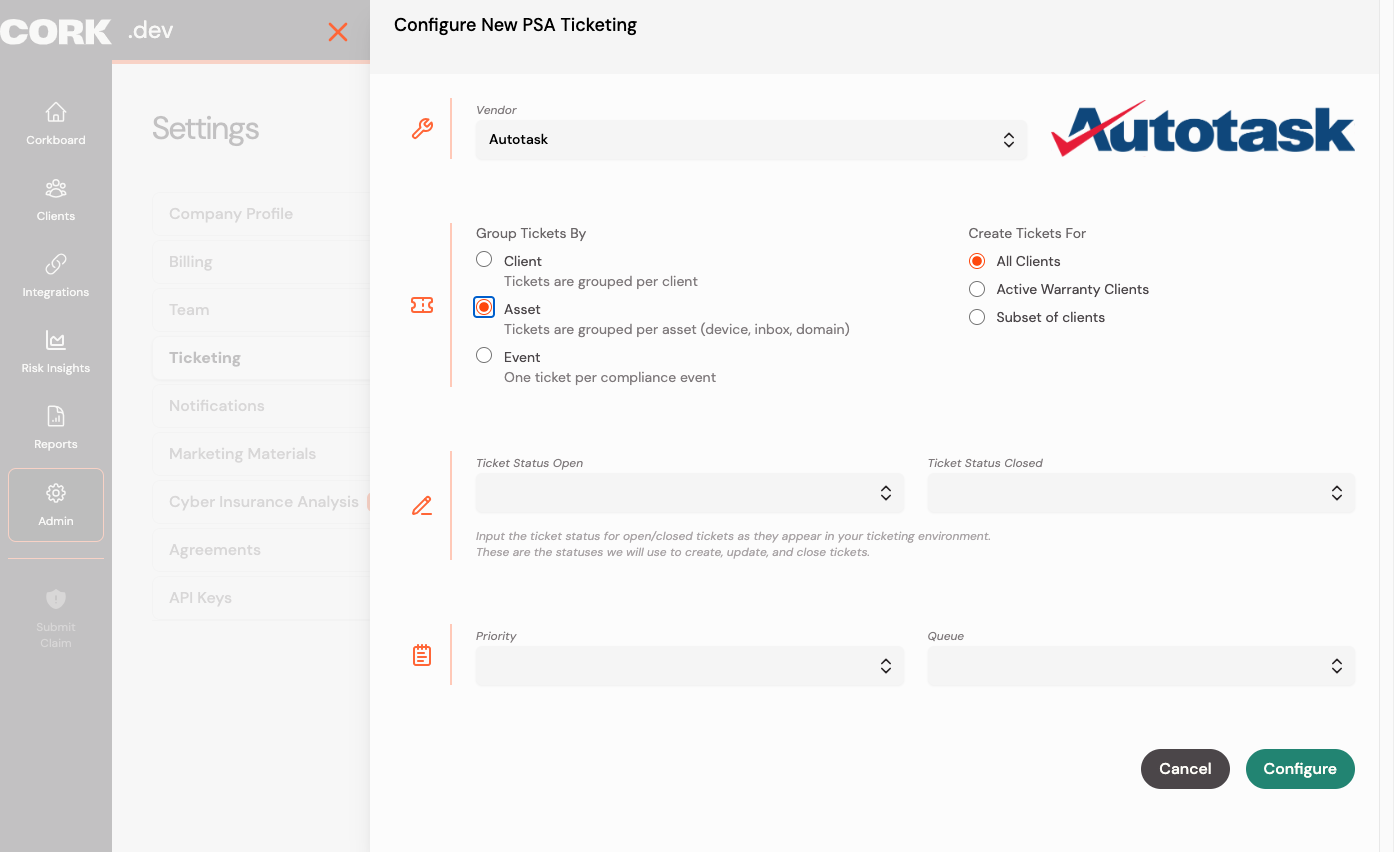1394x852 pixels.
Task: Select Client grouping radio button
Action: (484, 259)
